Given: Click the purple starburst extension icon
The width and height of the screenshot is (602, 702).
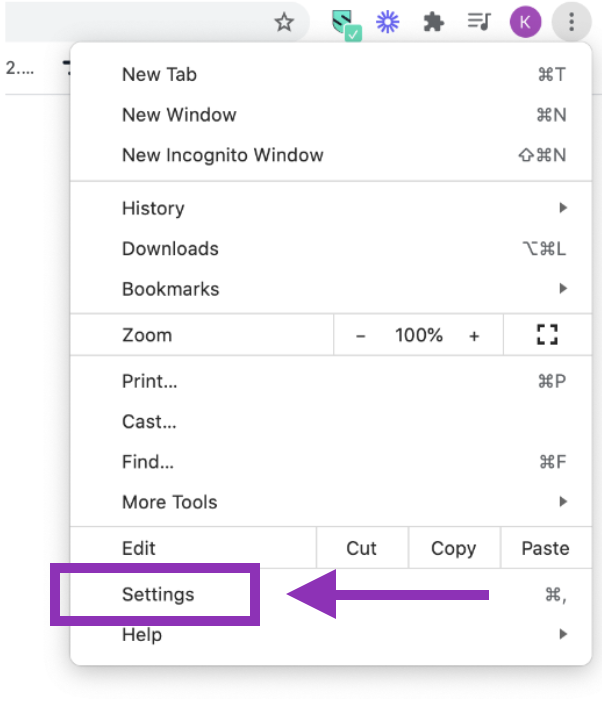Looking at the screenshot, I should 387,22.
